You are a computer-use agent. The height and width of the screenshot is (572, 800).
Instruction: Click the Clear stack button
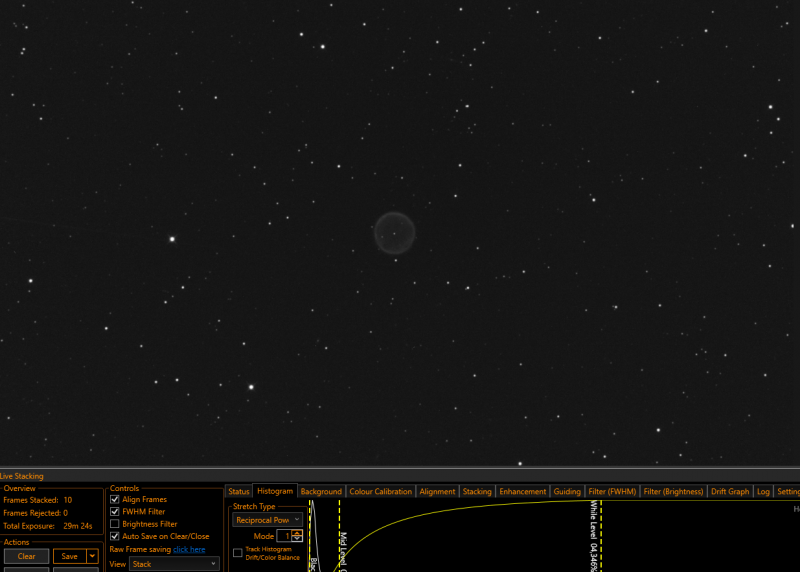(27, 556)
